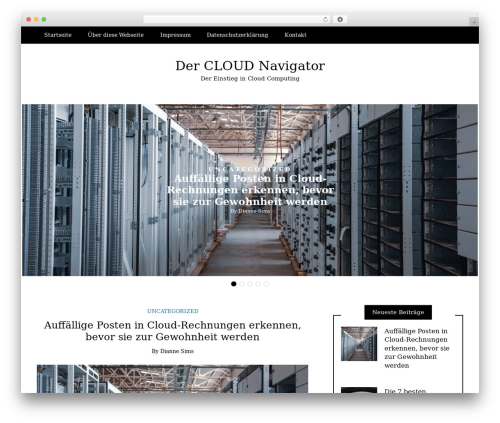500x423 pixels.
Task: Open the sidebar server-room thumbnail
Action: point(359,344)
